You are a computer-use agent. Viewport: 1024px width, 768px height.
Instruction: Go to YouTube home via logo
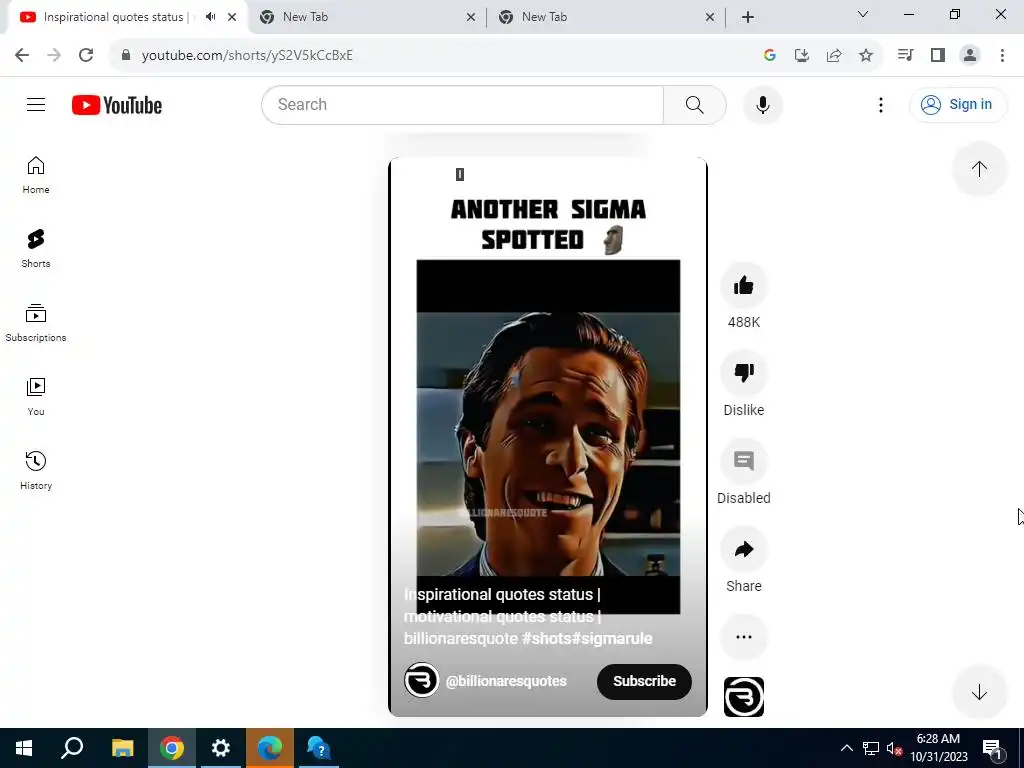117,105
